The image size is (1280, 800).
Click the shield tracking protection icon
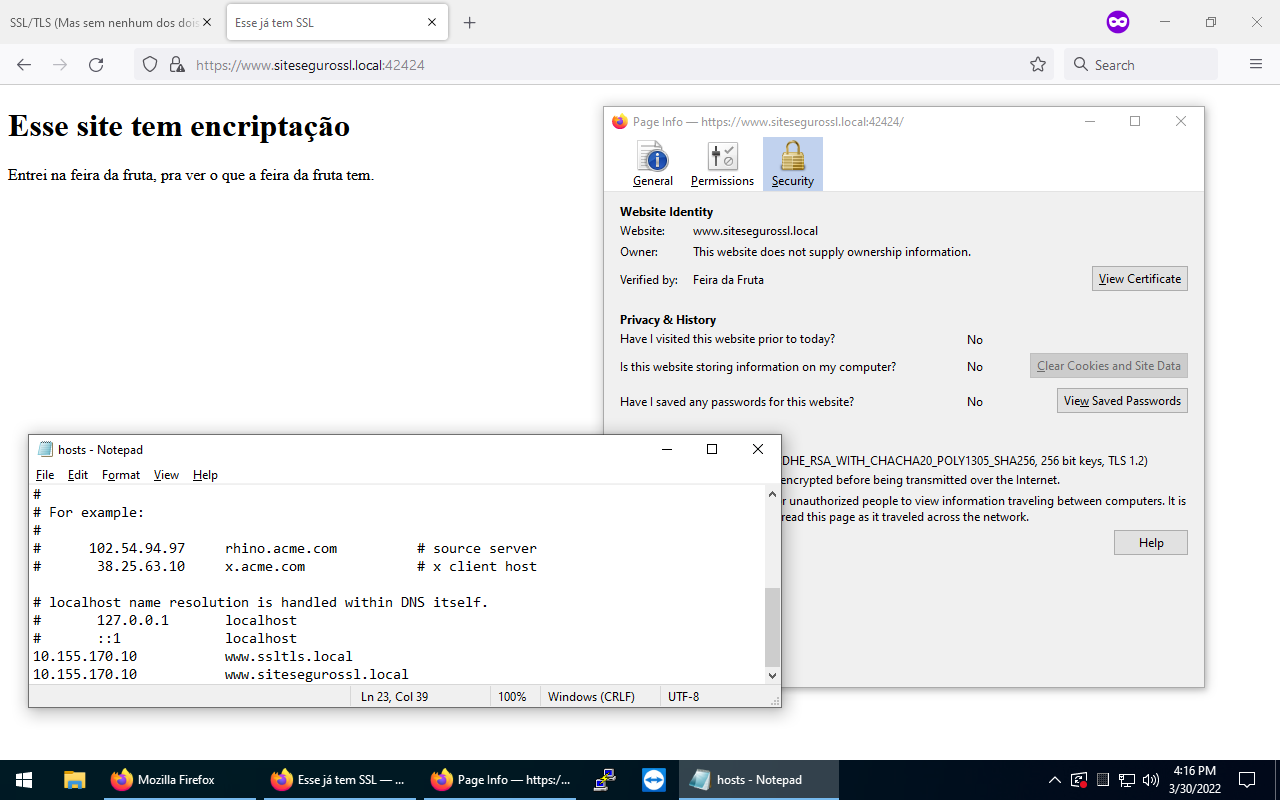click(150, 65)
